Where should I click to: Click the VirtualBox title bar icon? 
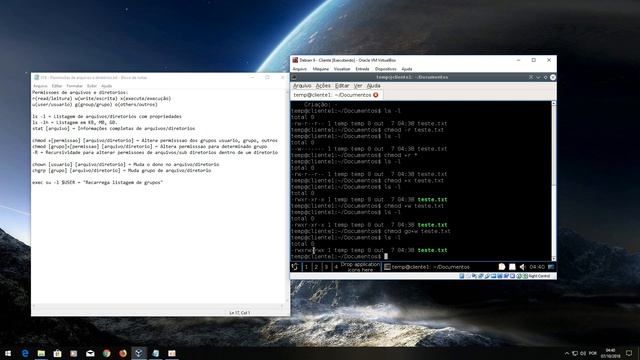tap(295, 60)
